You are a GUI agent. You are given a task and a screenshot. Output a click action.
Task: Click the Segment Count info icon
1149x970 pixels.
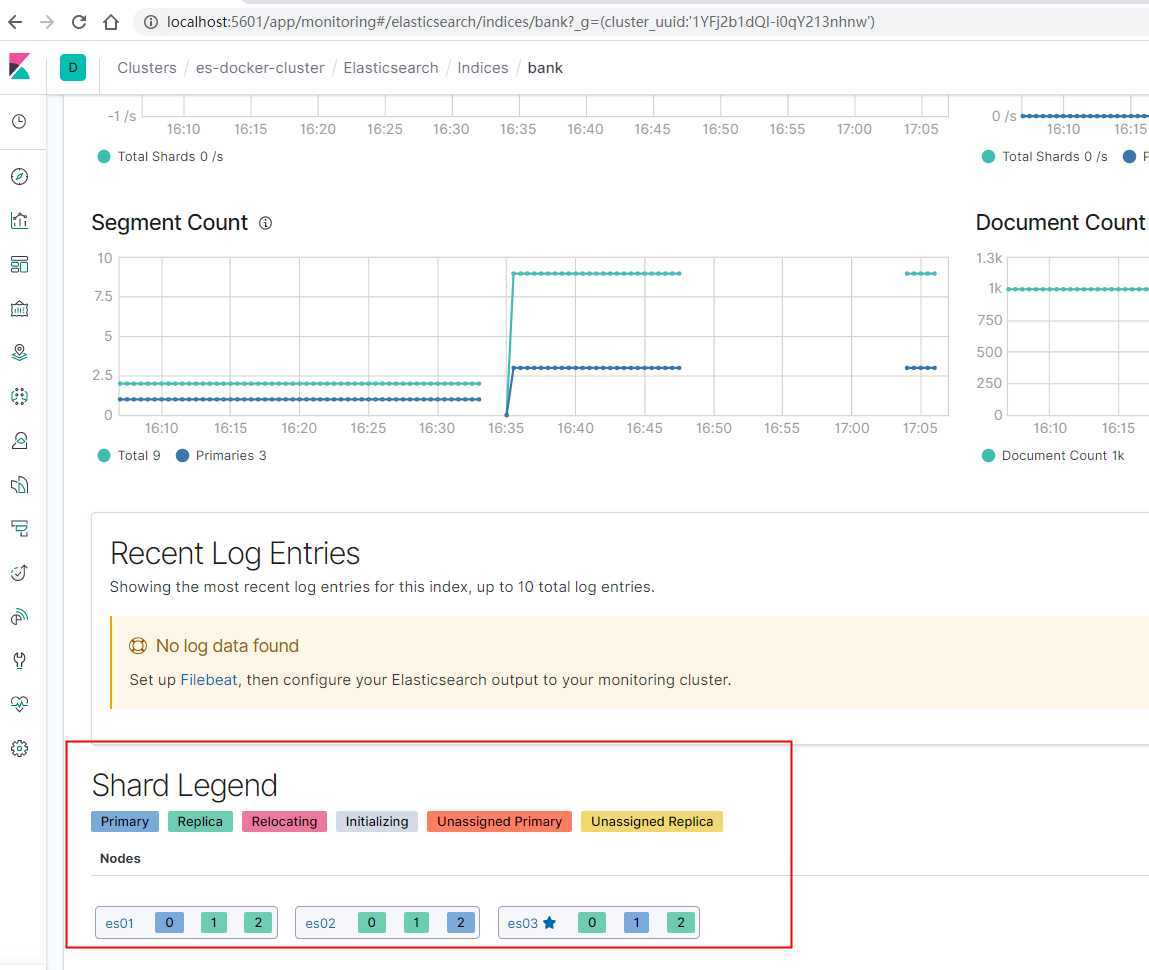click(x=265, y=223)
